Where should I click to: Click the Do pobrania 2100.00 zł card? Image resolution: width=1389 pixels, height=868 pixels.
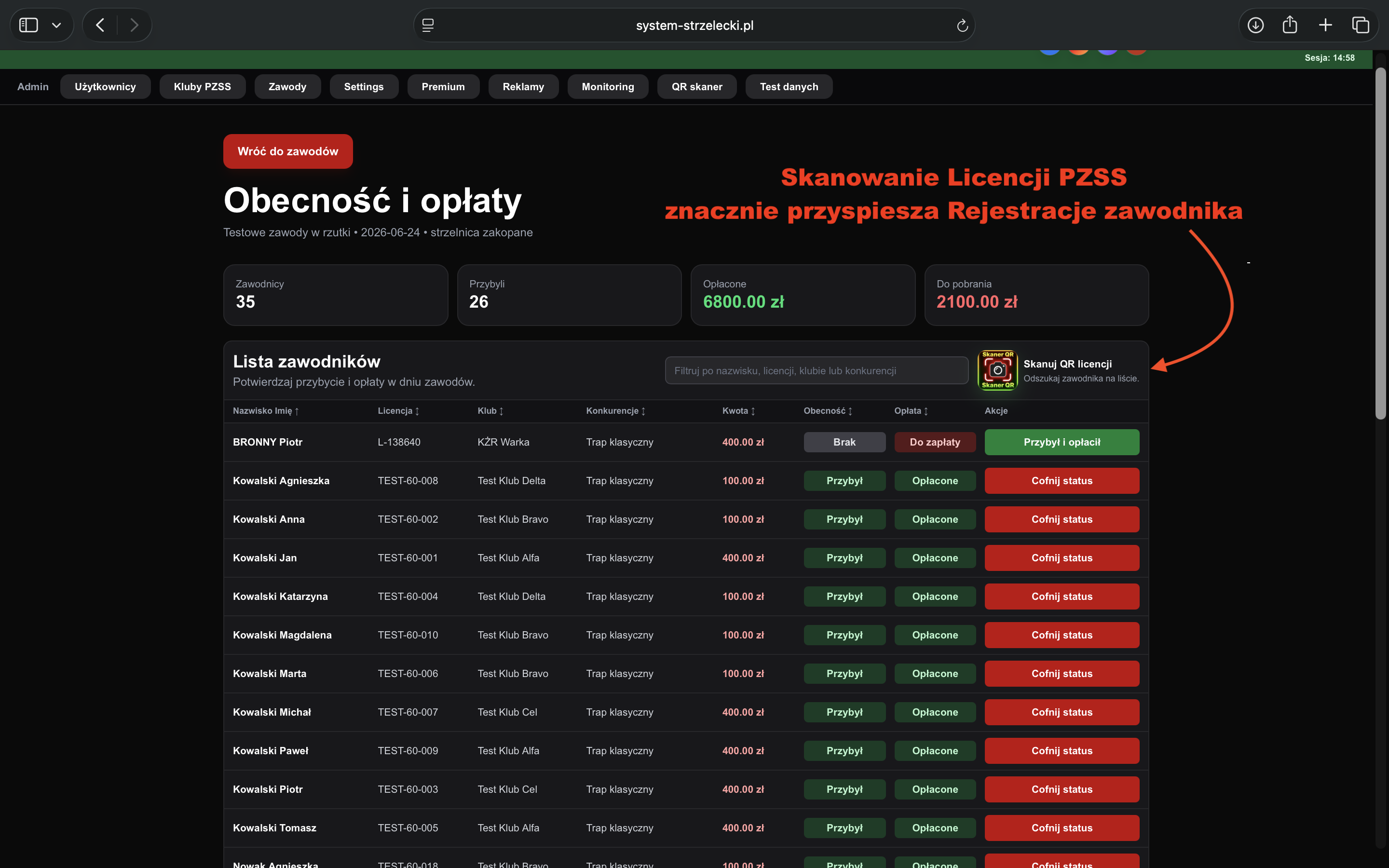click(x=1036, y=295)
